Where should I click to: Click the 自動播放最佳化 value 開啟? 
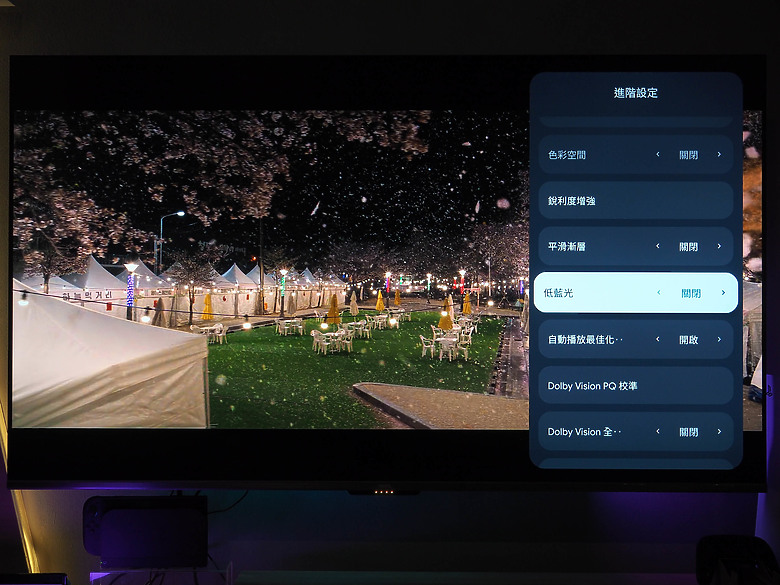pos(688,339)
